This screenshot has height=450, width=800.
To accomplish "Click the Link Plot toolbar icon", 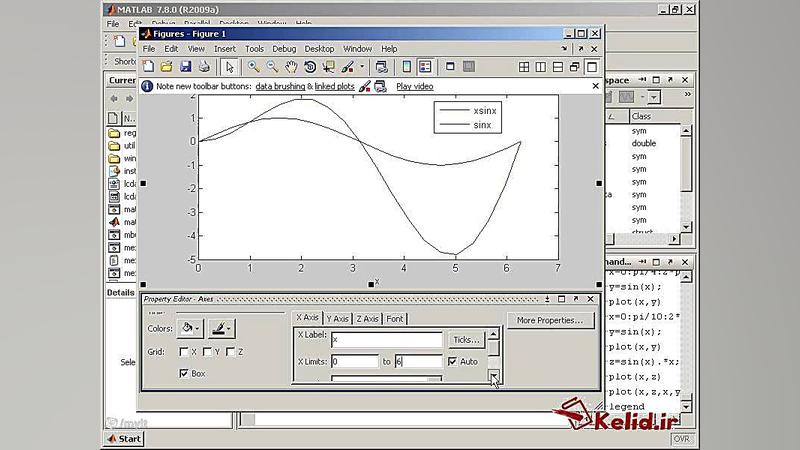I will click(x=381, y=67).
